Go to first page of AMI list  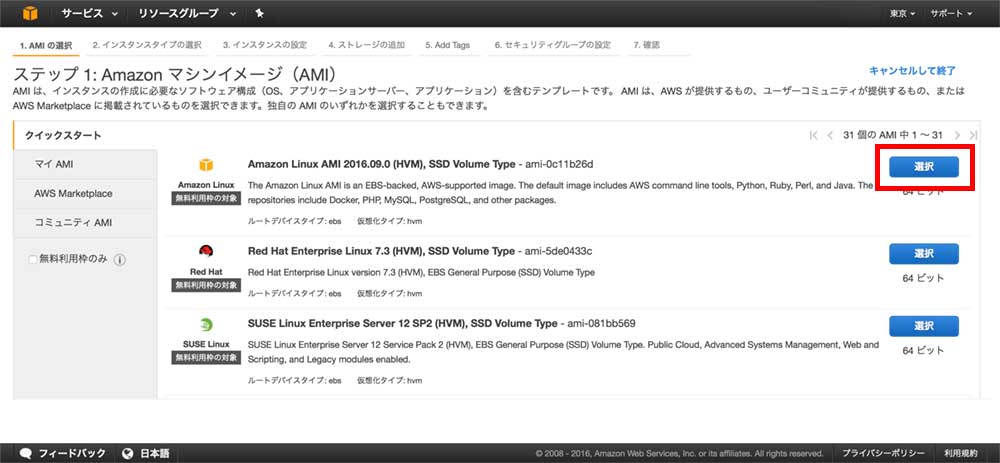813,135
